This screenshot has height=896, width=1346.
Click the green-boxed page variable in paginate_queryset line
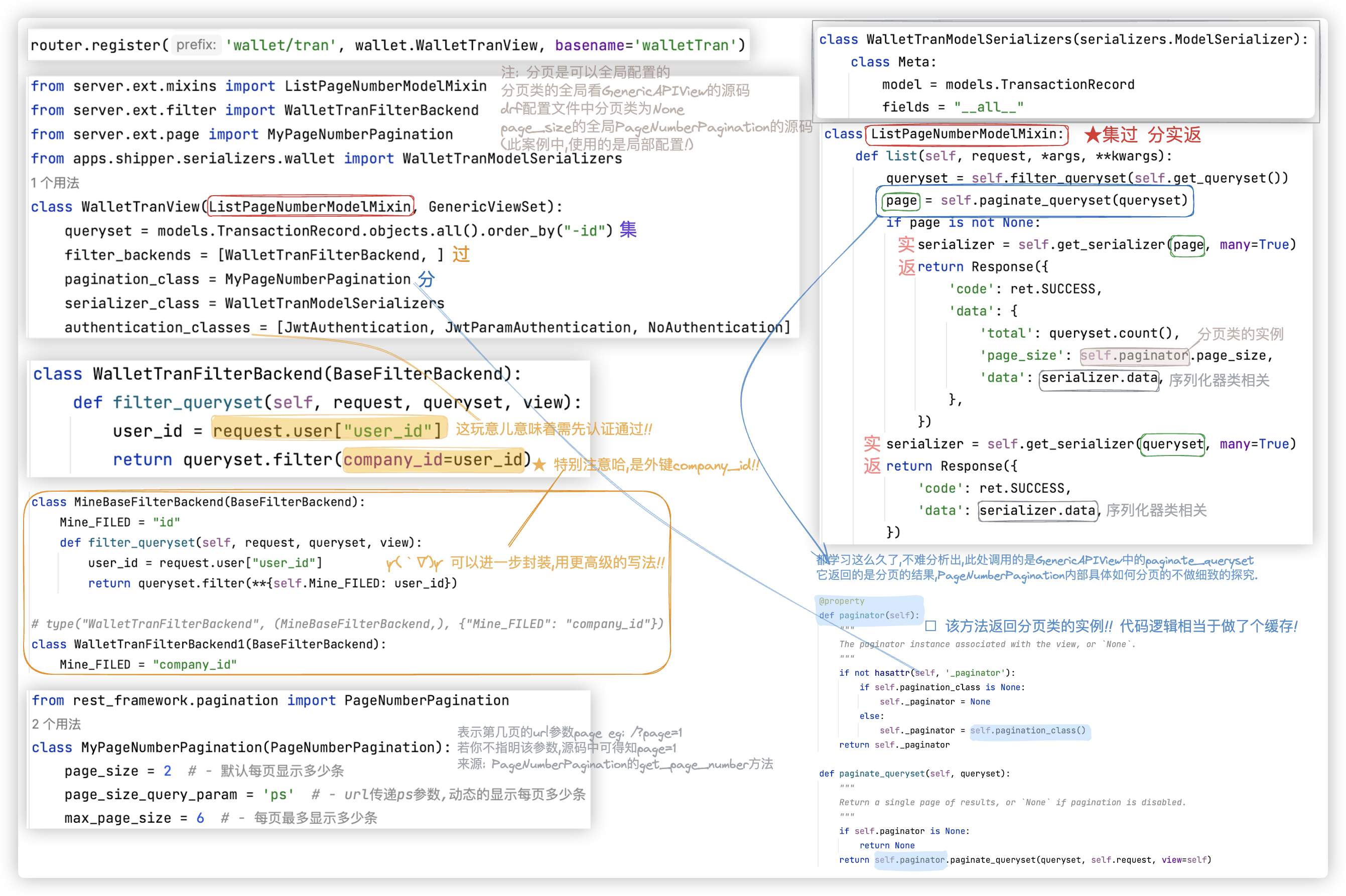[901, 201]
